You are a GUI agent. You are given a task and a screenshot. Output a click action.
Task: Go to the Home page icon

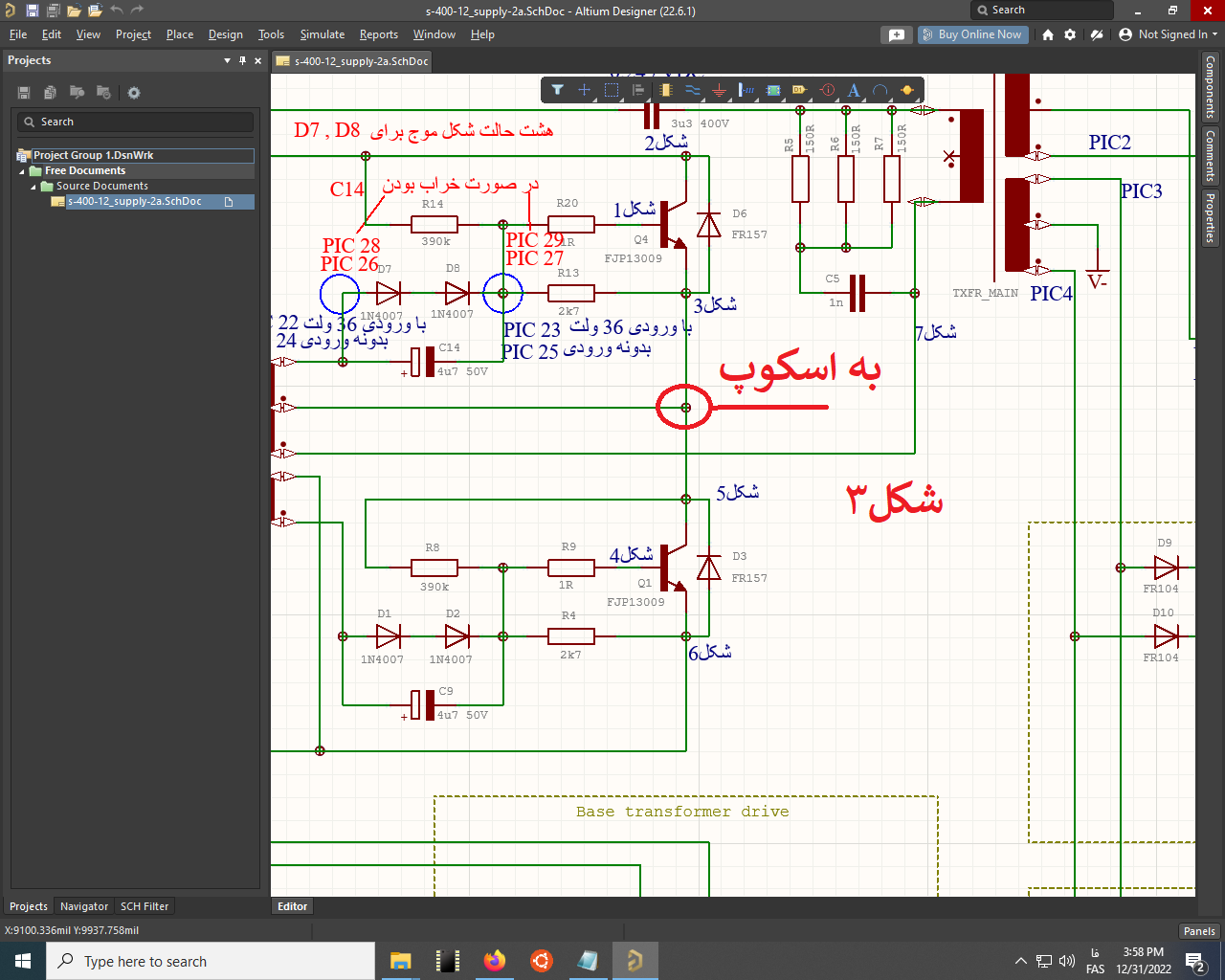1048,34
